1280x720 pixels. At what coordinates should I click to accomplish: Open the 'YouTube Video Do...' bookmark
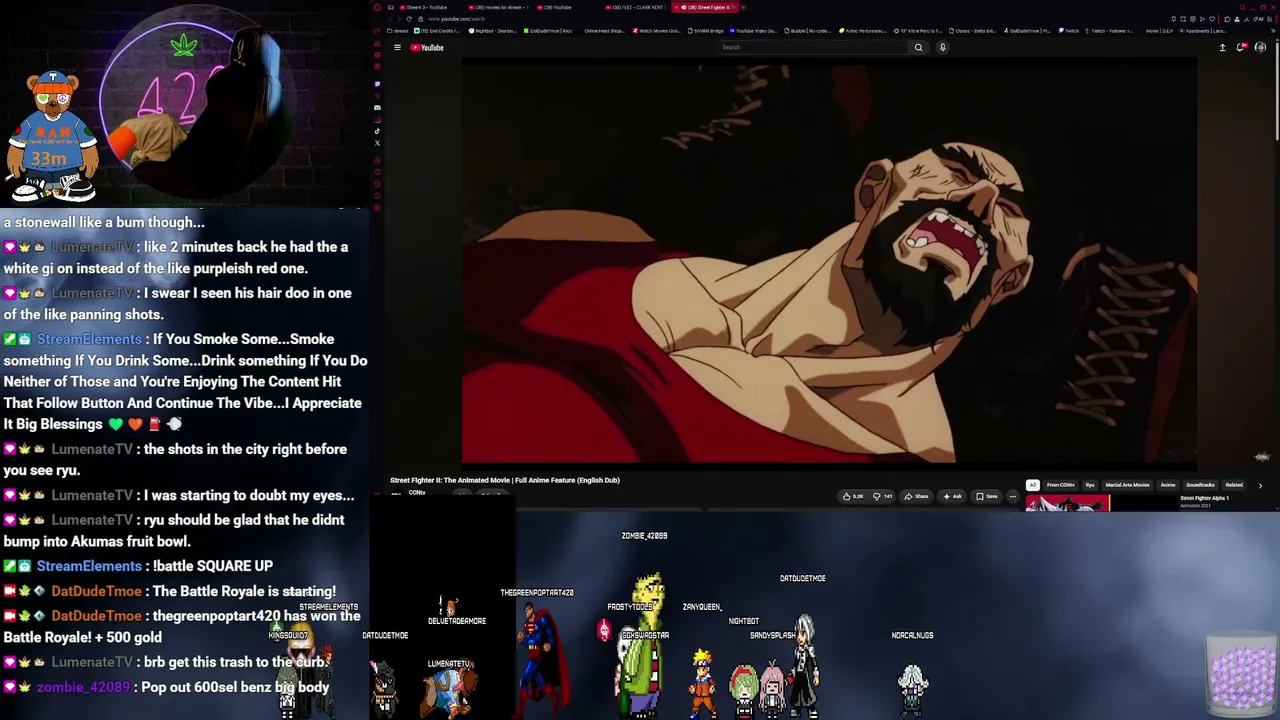click(x=753, y=31)
